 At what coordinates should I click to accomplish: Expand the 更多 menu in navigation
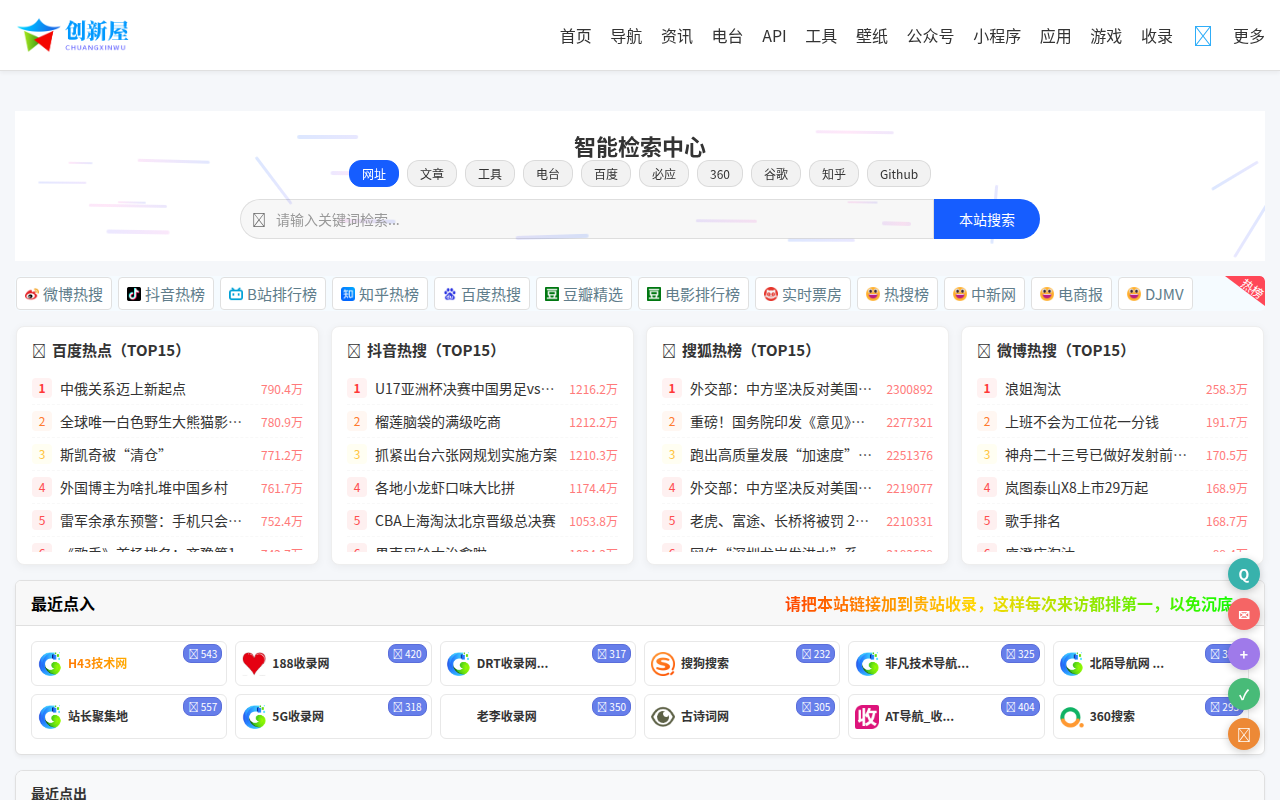[x=1249, y=36]
